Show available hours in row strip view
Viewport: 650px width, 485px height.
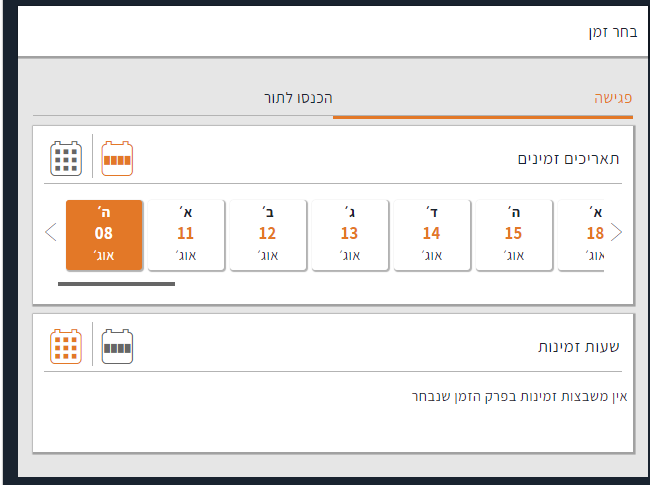pyautogui.click(x=117, y=346)
